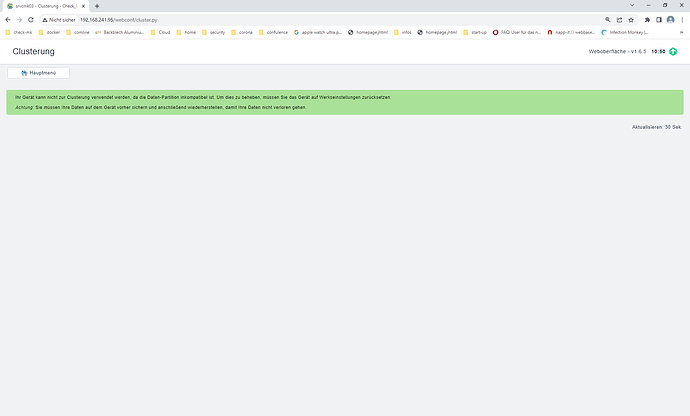Open the check-mk bookmark folder

(19, 32)
